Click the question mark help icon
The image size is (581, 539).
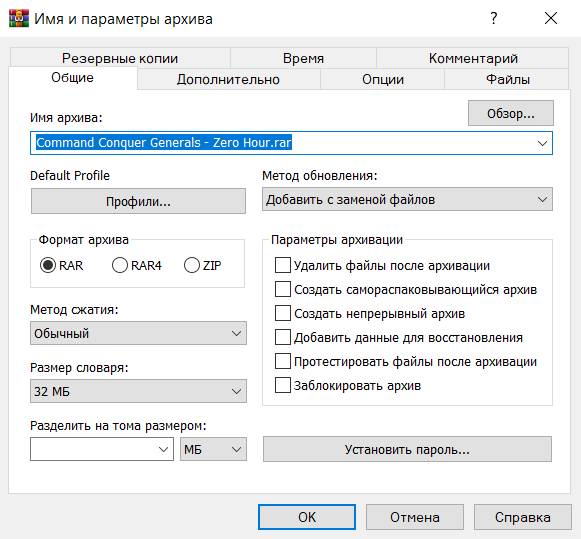(x=493, y=18)
